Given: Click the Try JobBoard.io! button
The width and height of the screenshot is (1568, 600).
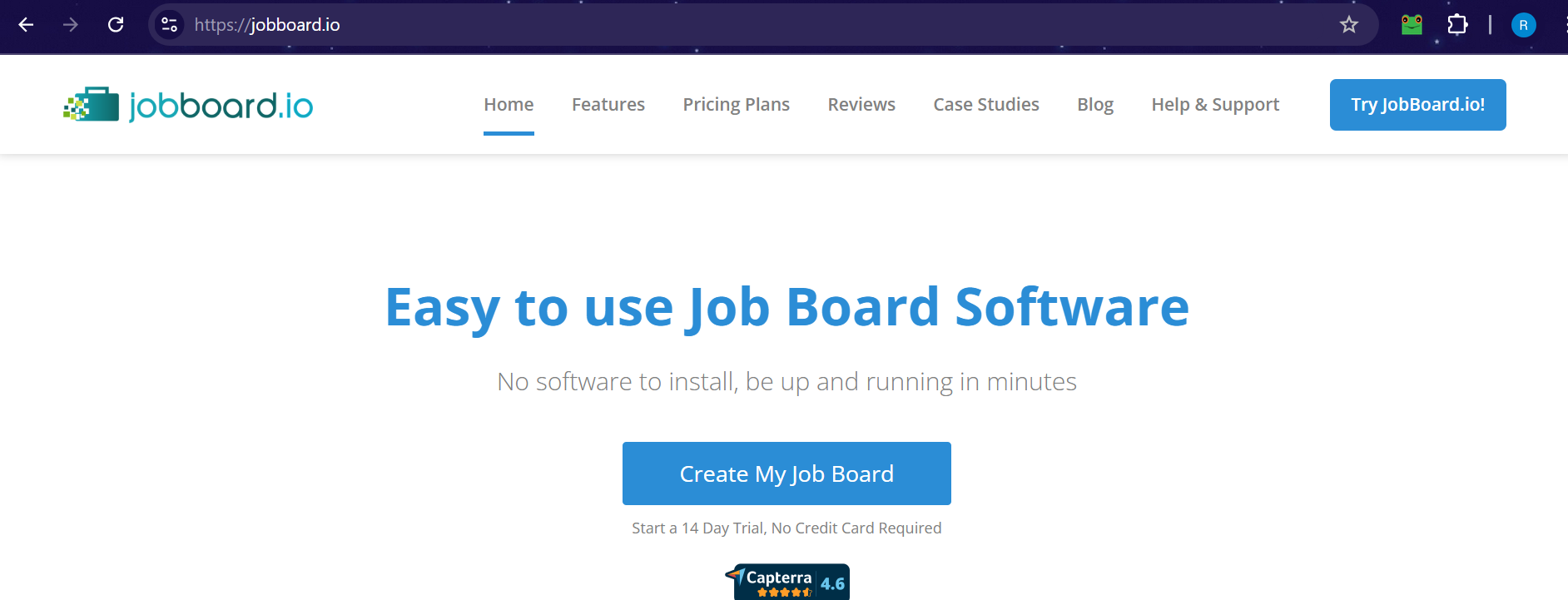Looking at the screenshot, I should click(x=1417, y=105).
